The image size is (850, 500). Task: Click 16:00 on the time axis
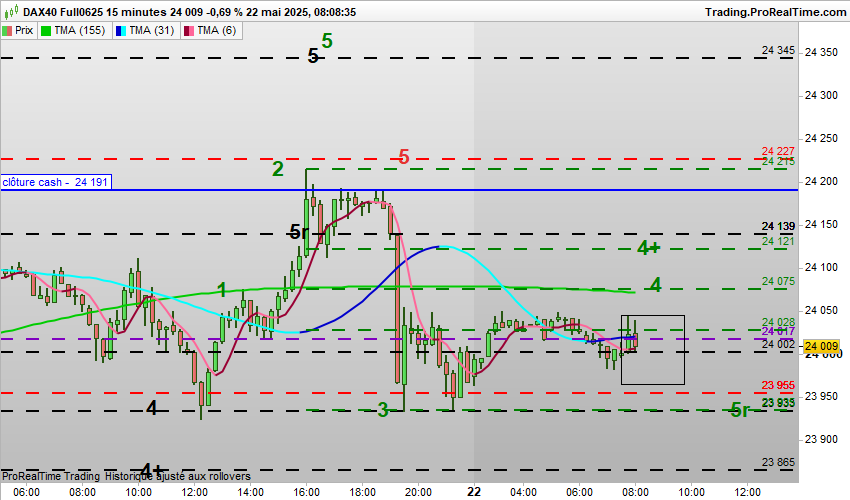click(306, 492)
